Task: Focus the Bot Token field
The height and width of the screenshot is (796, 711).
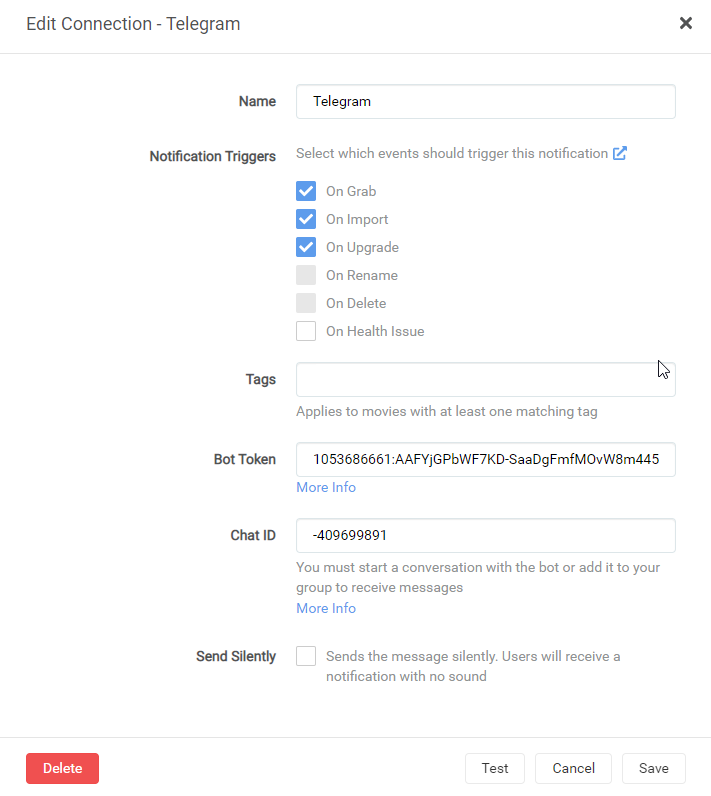Action: coord(486,459)
